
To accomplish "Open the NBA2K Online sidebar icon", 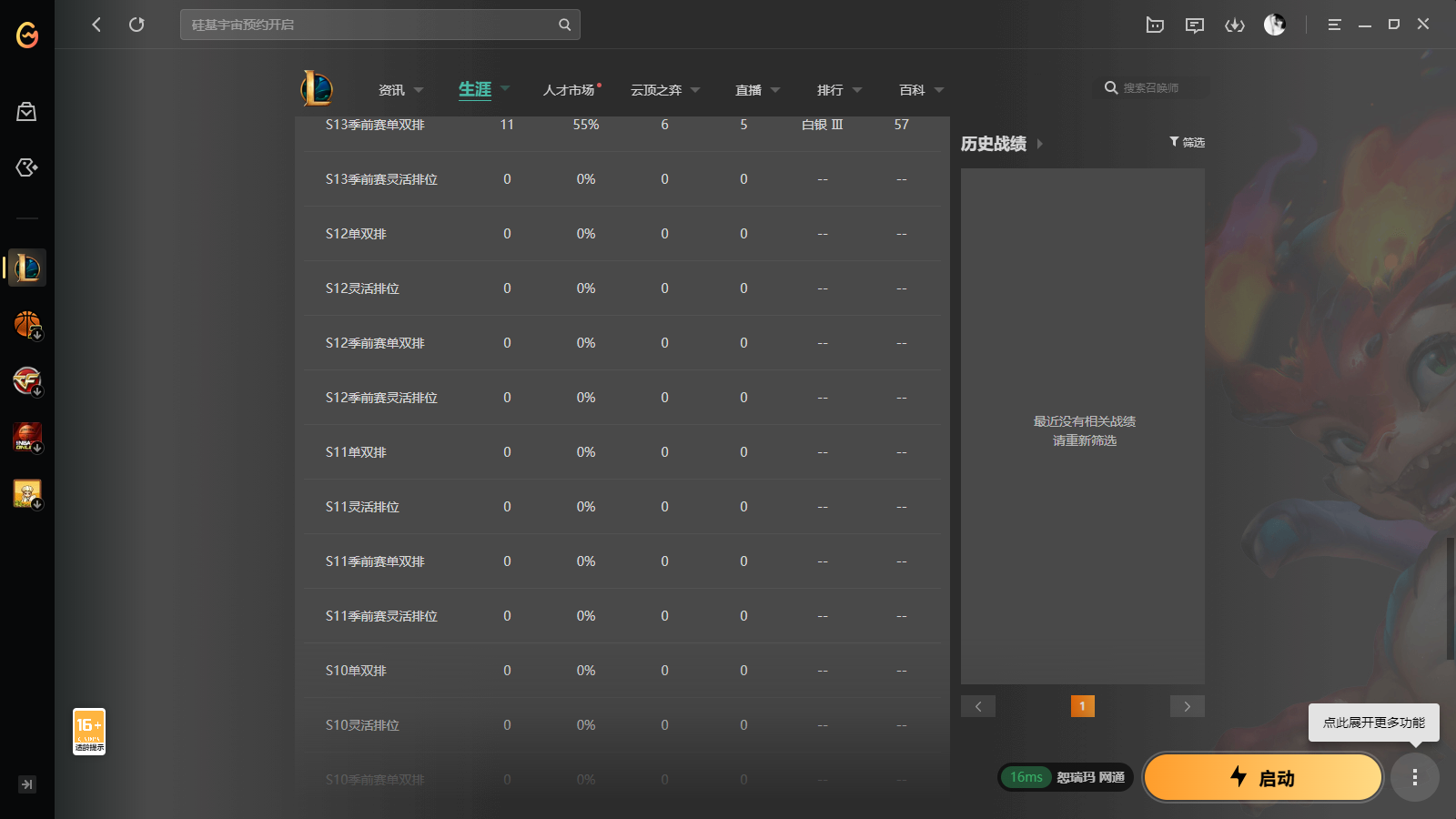I will coord(27,437).
